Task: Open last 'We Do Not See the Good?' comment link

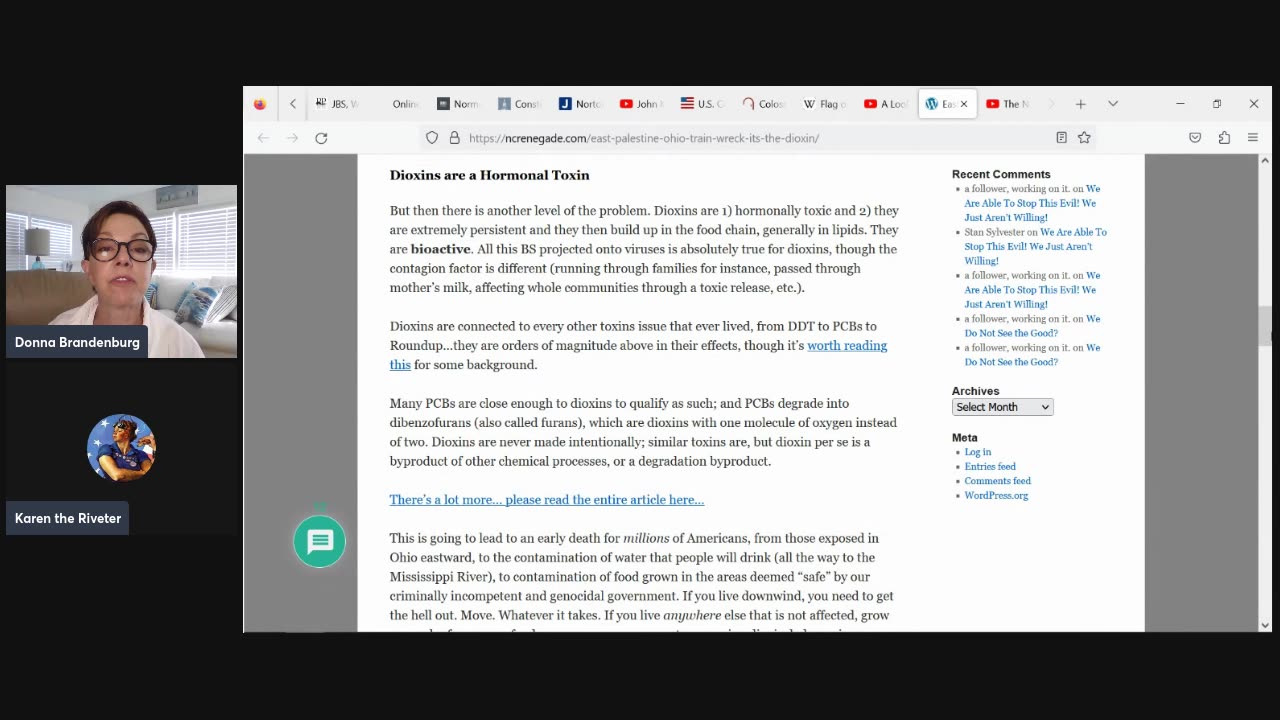Action: tap(1031, 354)
